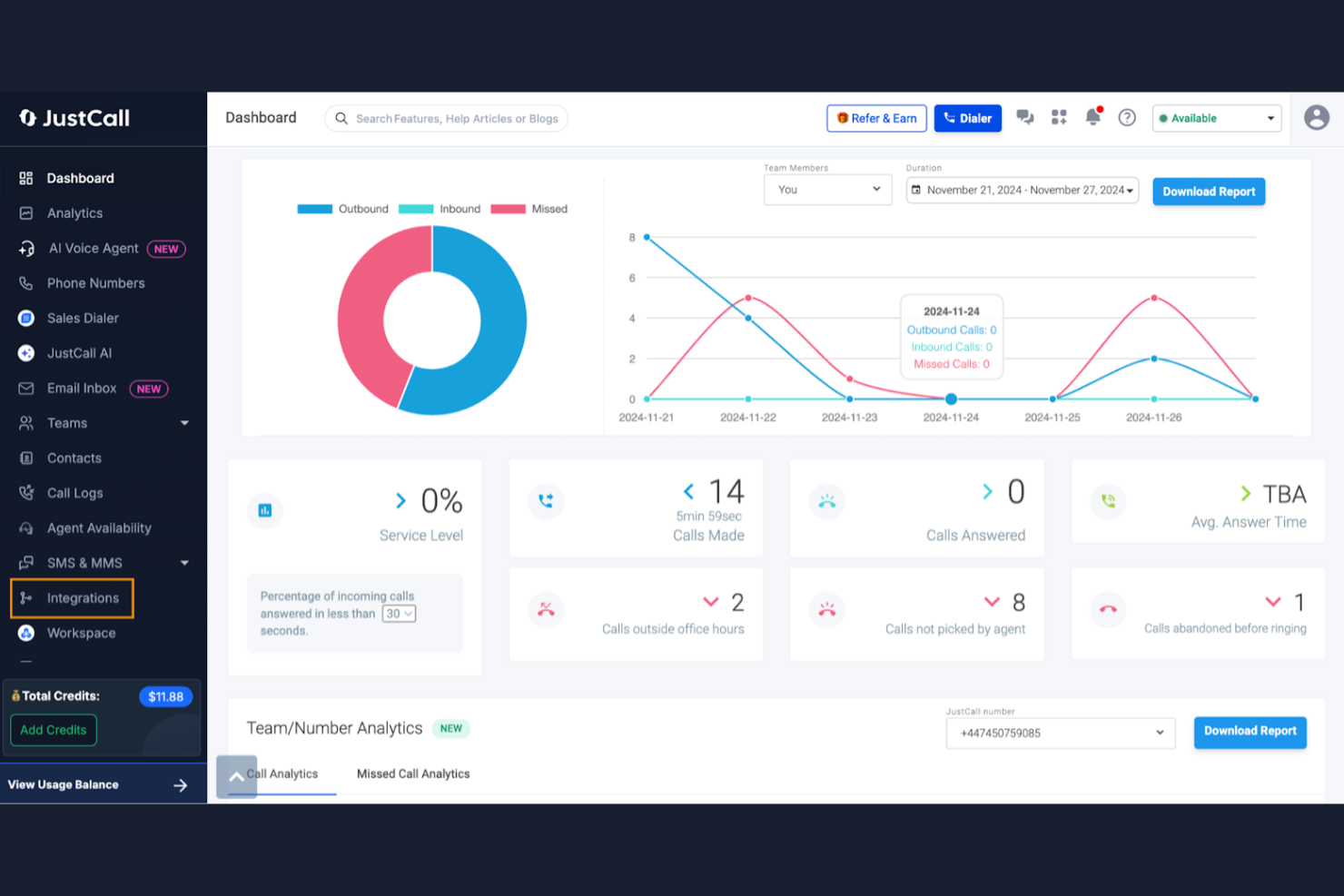Open the duration date range picker
Screen dimensions: 1344x896
click(1022, 190)
